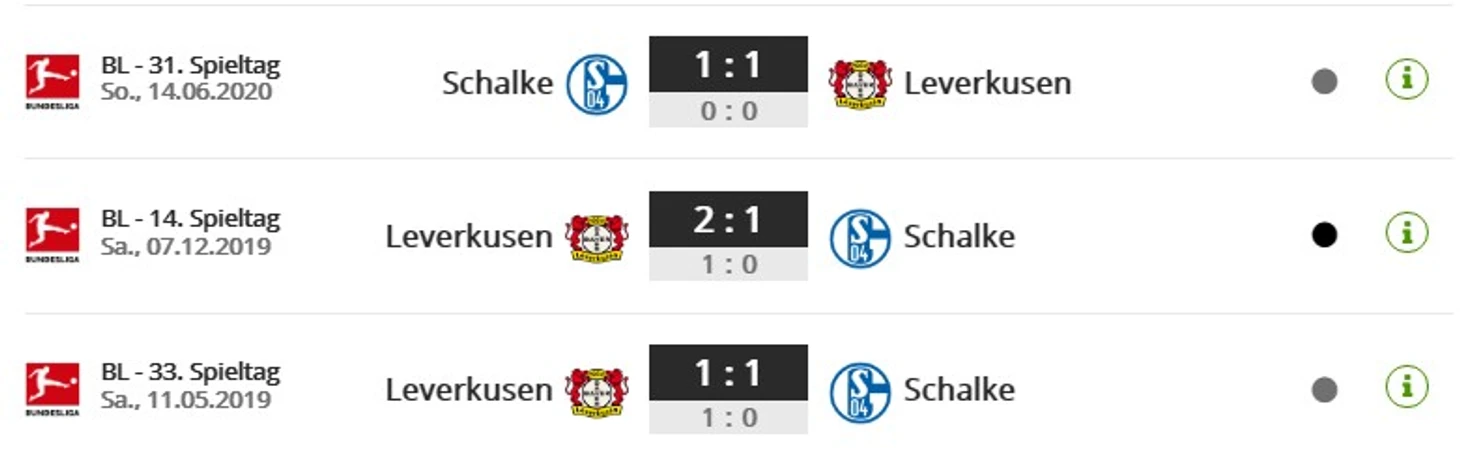The image size is (1460, 458).
Task: Click Schalke team name in first row
Action: coord(497,83)
